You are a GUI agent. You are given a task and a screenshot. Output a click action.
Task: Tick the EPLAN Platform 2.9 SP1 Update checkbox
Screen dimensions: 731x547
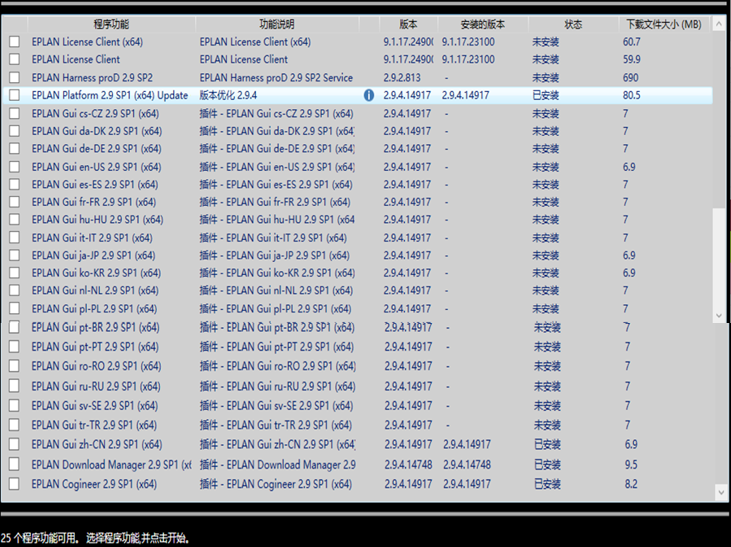(14, 95)
